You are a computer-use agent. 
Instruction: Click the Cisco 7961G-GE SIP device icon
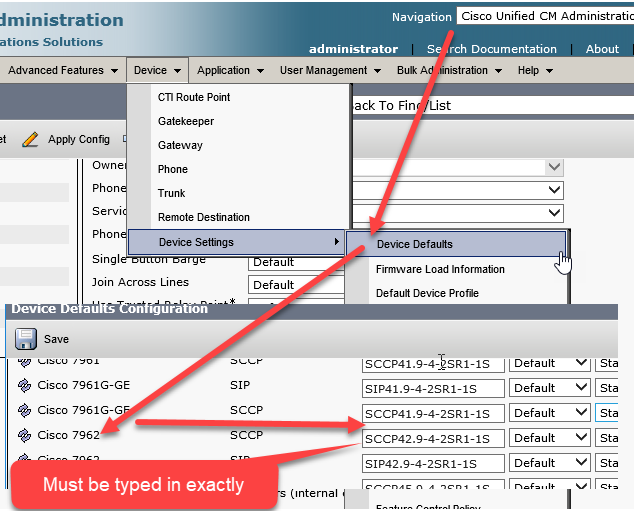[x=25, y=386]
